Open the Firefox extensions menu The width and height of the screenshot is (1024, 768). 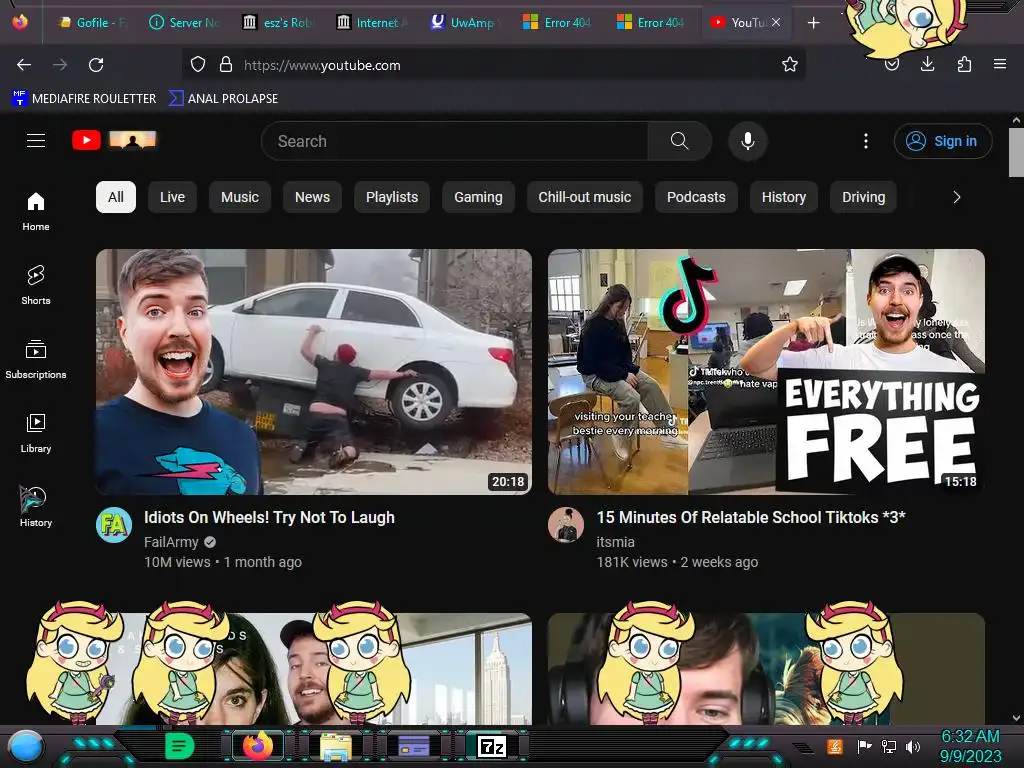click(964, 64)
